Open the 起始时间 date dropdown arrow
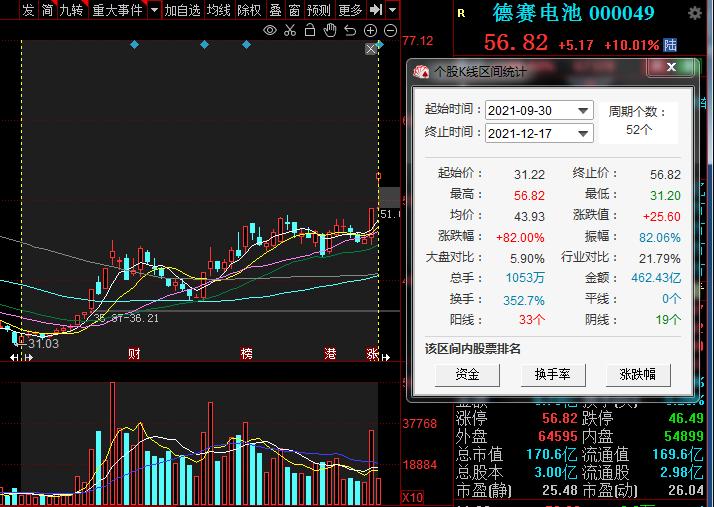The image size is (714, 507). pyautogui.click(x=583, y=110)
